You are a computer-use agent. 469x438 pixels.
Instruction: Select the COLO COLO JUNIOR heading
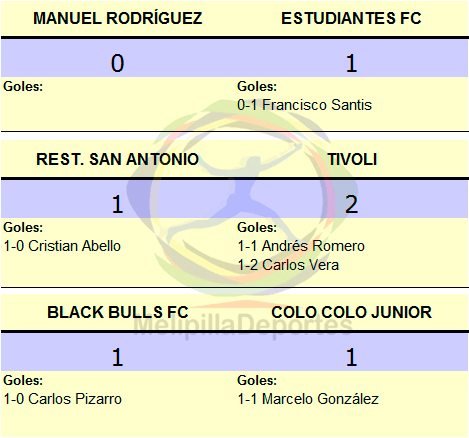[x=351, y=312]
